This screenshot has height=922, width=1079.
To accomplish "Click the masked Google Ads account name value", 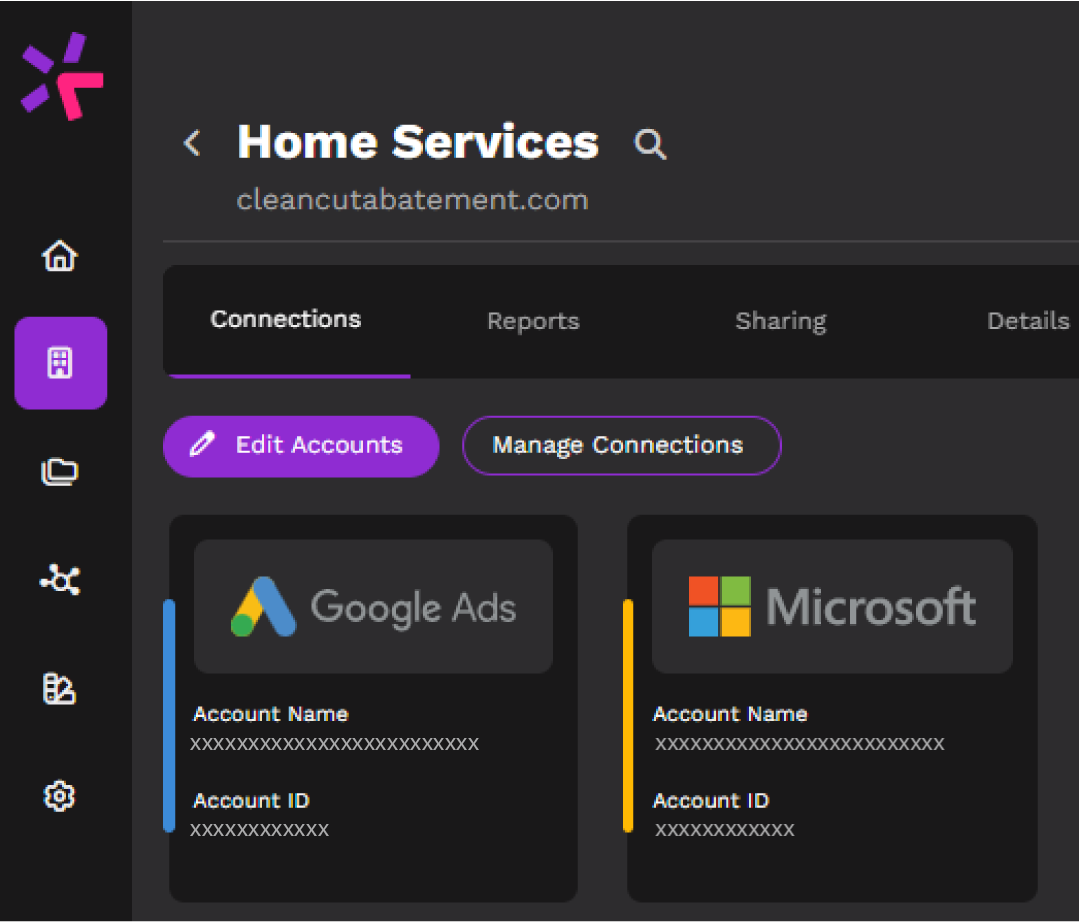I will pyautogui.click(x=334, y=744).
